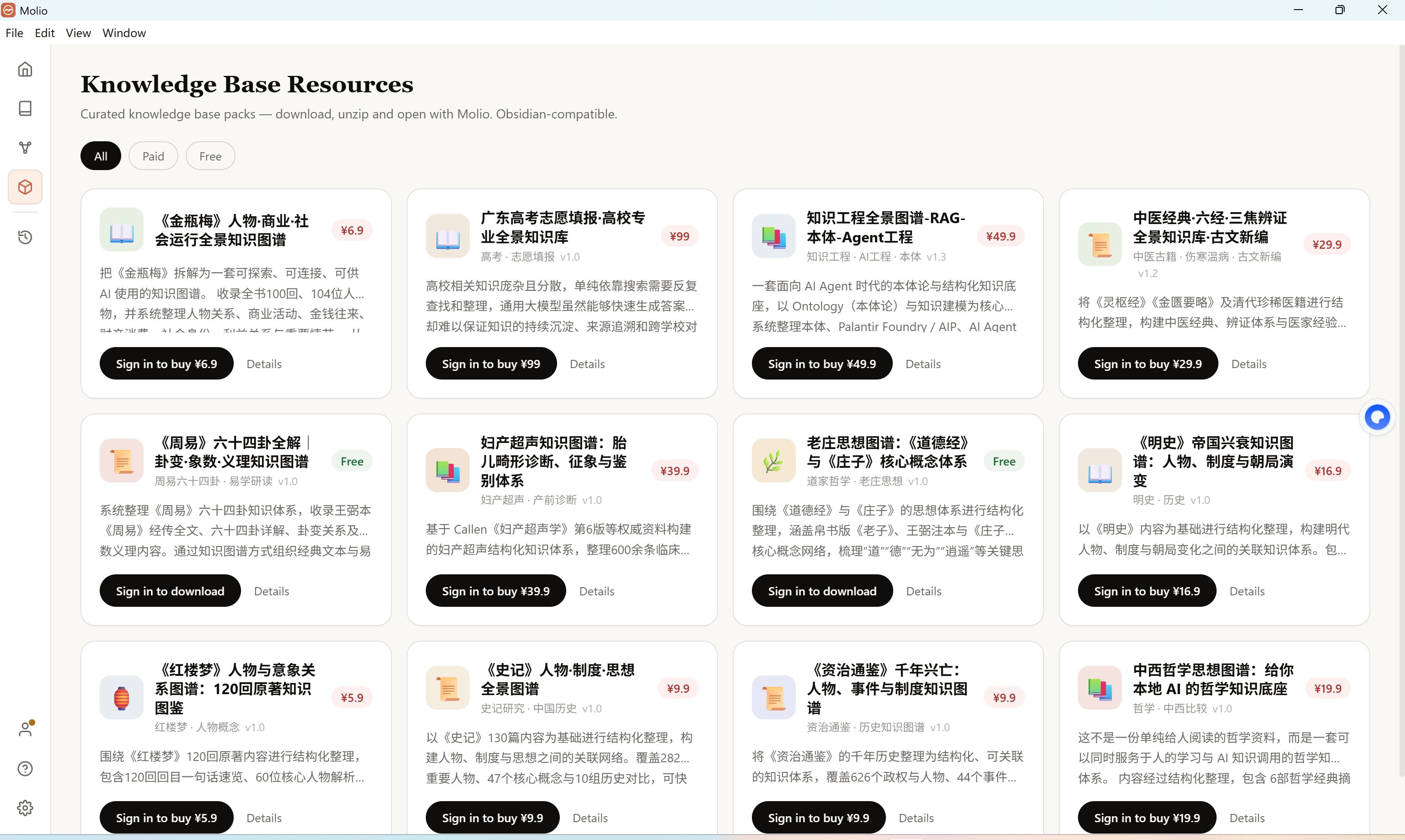Click Sign in to download on 老庄思想图谱 card
The height and width of the screenshot is (840, 1405).
822,590
